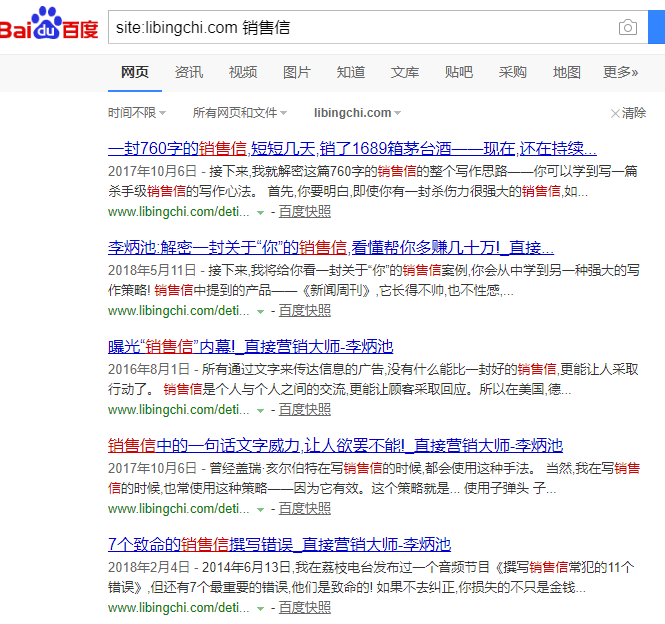The height and width of the screenshot is (624, 665).
Task: Click green URL under 一句话文字威力 result
Action: coord(179,509)
